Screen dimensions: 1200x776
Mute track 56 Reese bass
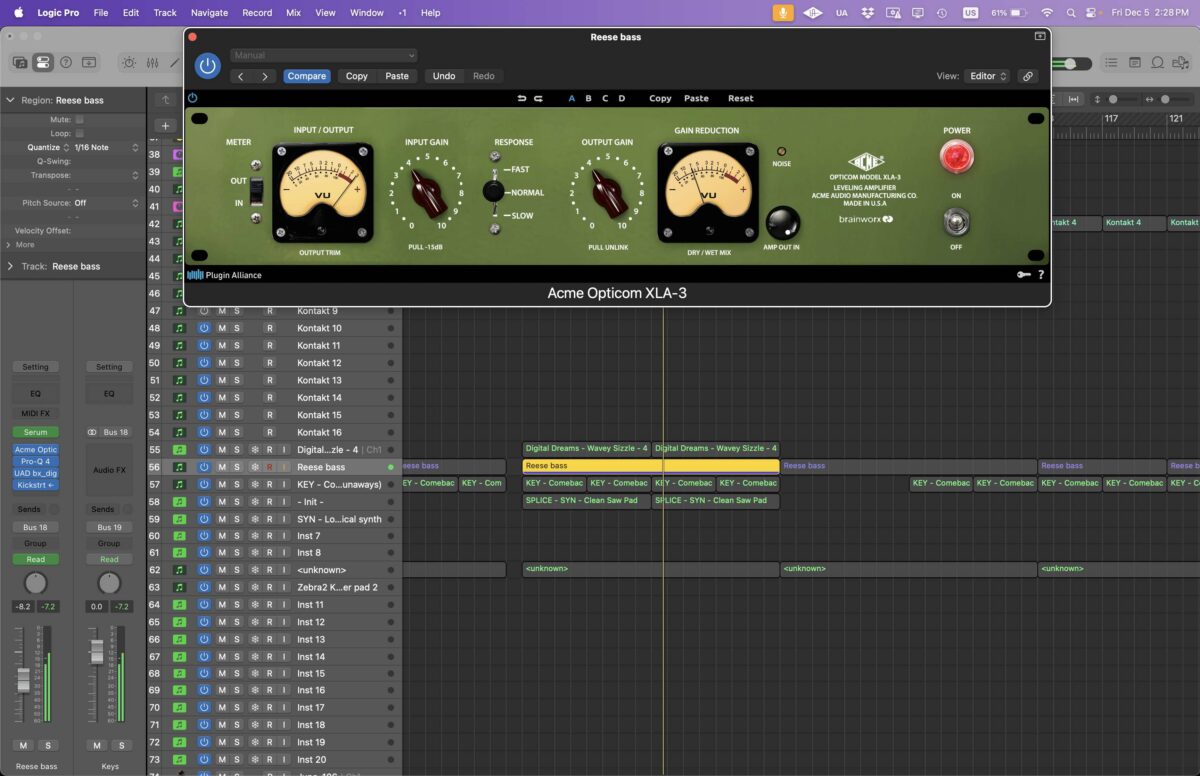pos(222,467)
